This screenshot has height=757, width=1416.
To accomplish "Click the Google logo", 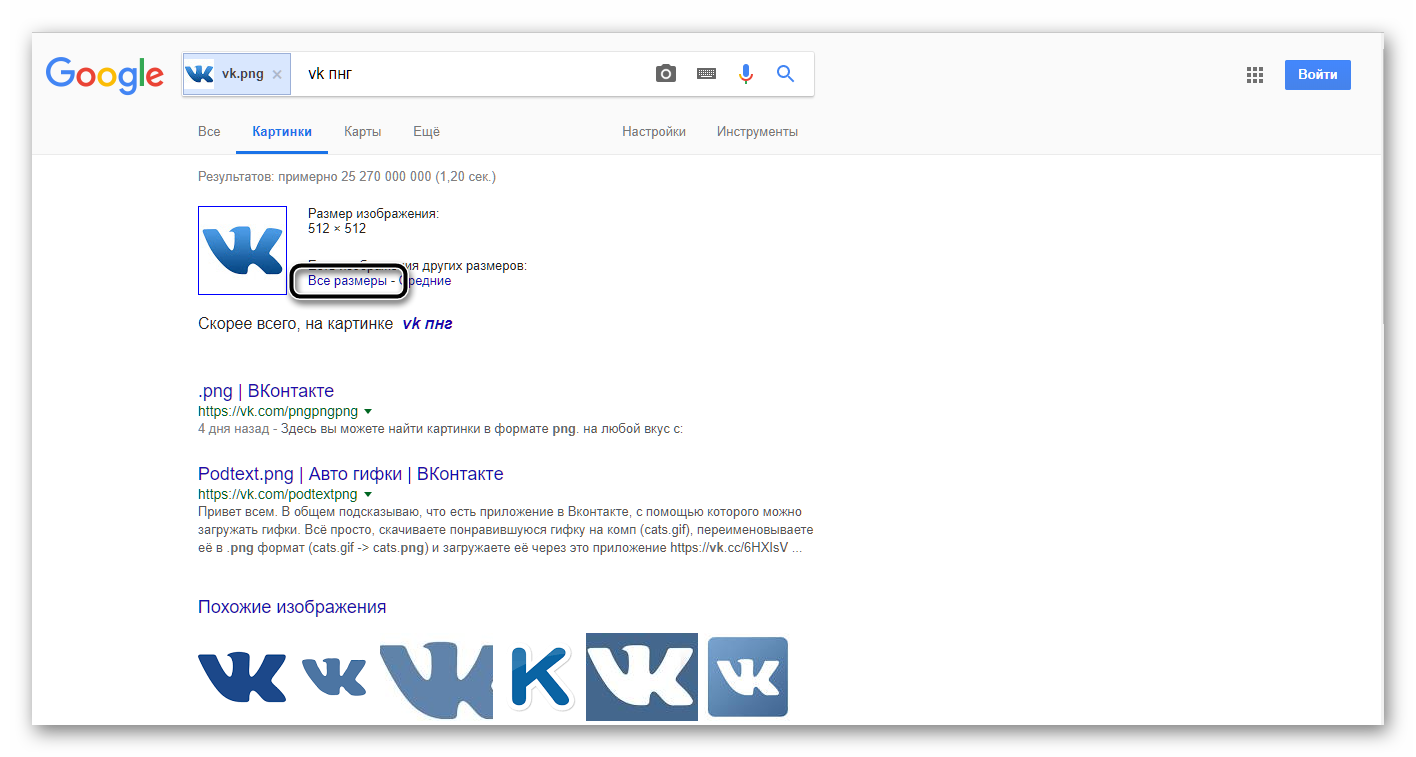I will [105, 75].
